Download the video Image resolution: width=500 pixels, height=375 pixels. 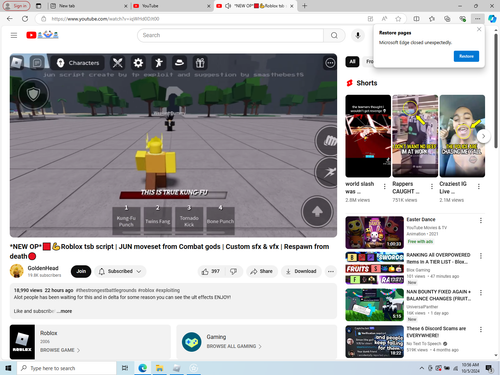tap(301, 271)
